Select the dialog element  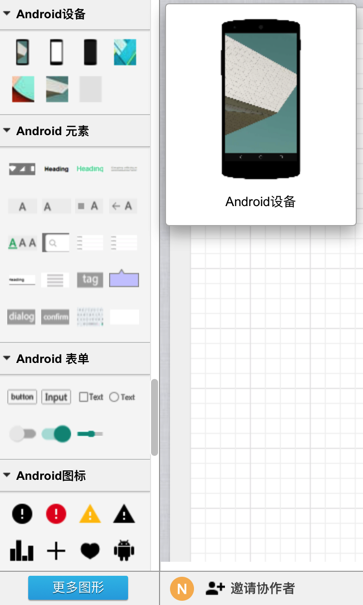tap(21, 317)
